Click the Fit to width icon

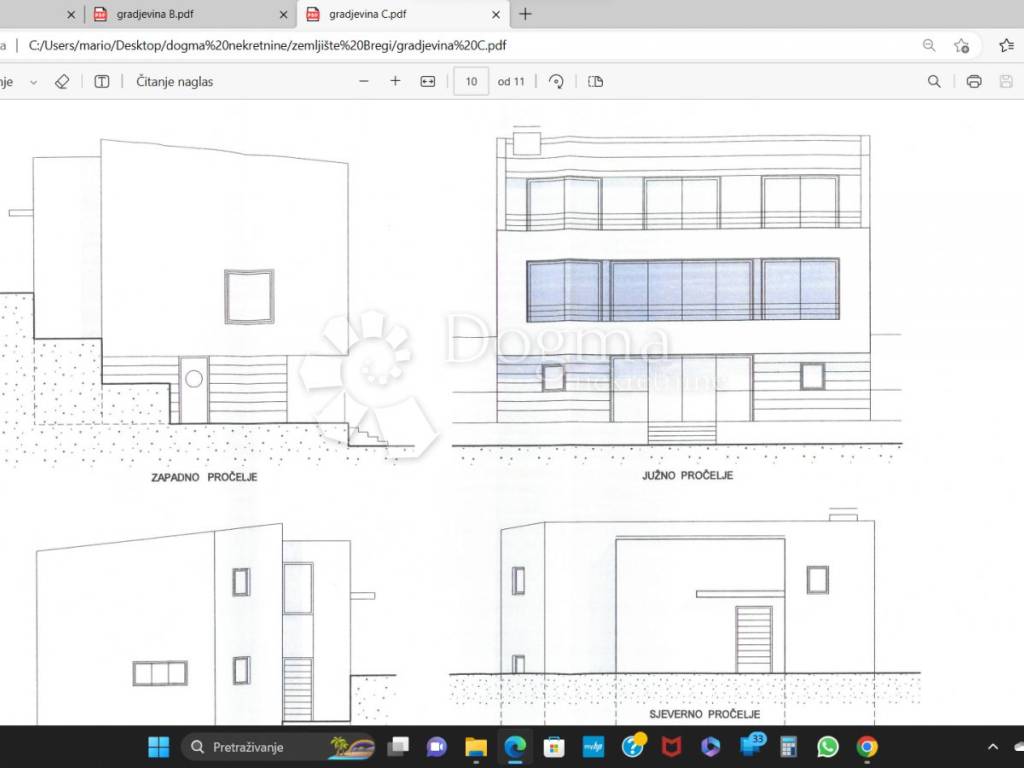(428, 82)
